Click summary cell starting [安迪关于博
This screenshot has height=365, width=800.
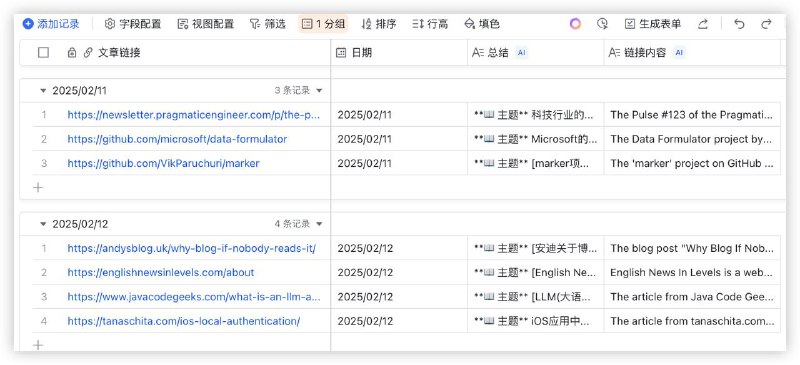tap(536, 249)
